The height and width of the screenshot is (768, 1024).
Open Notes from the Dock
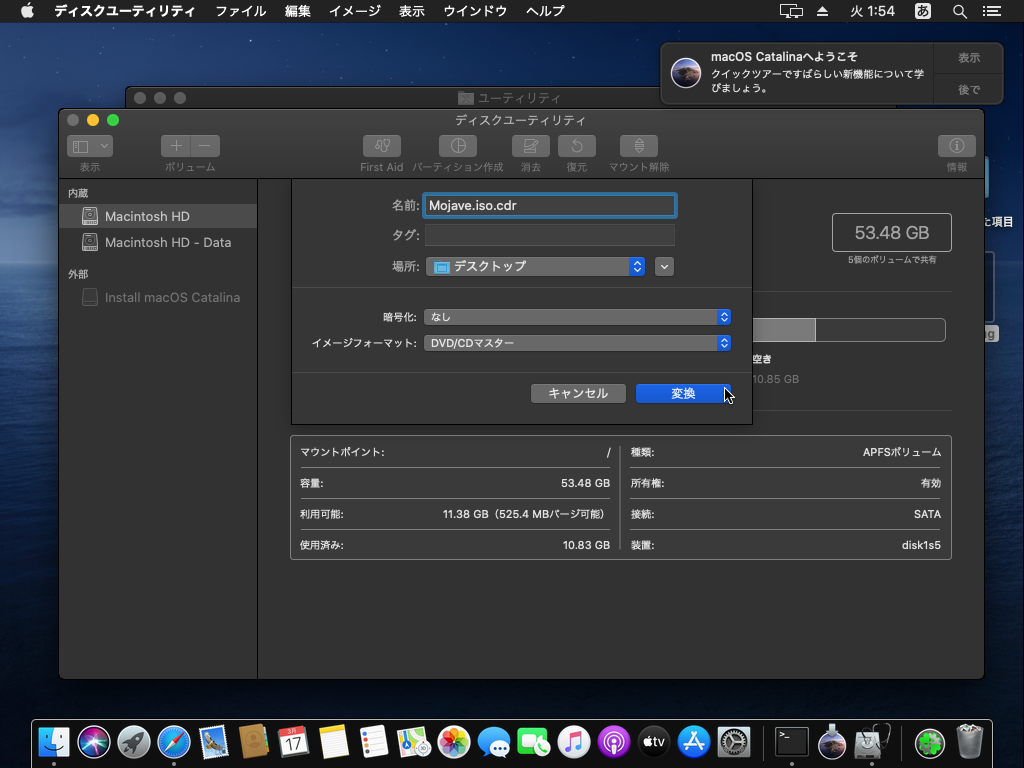tap(334, 742)
